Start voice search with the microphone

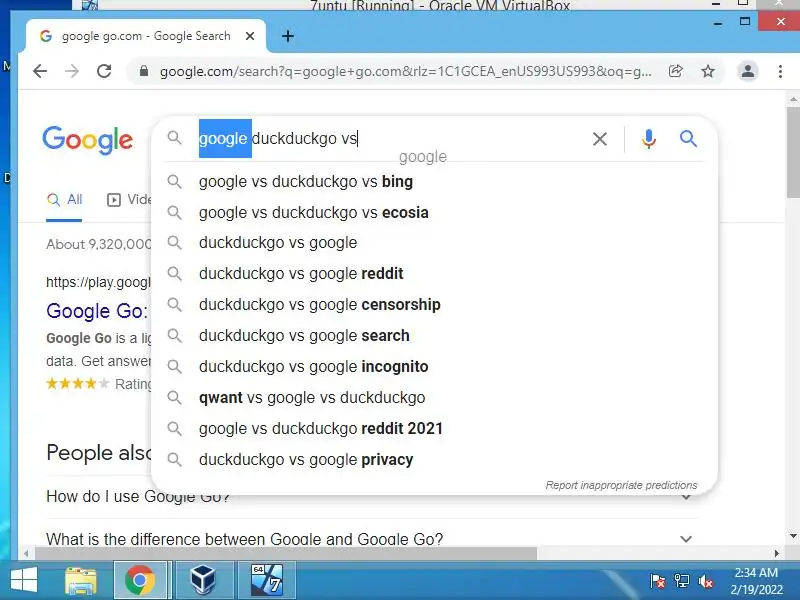click(x=648, y=139)
